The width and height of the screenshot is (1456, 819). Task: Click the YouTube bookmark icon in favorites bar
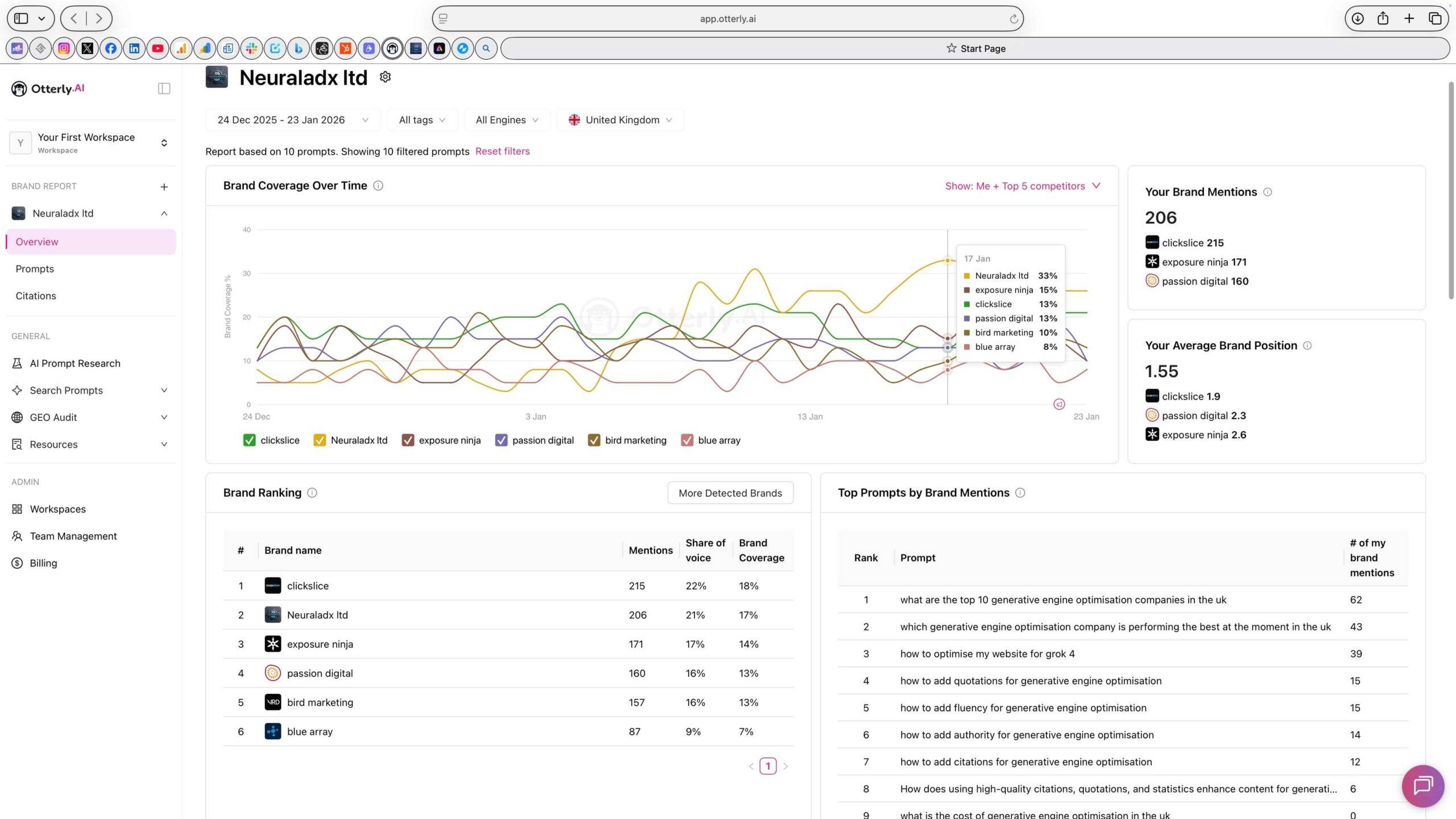click(158, 48)
